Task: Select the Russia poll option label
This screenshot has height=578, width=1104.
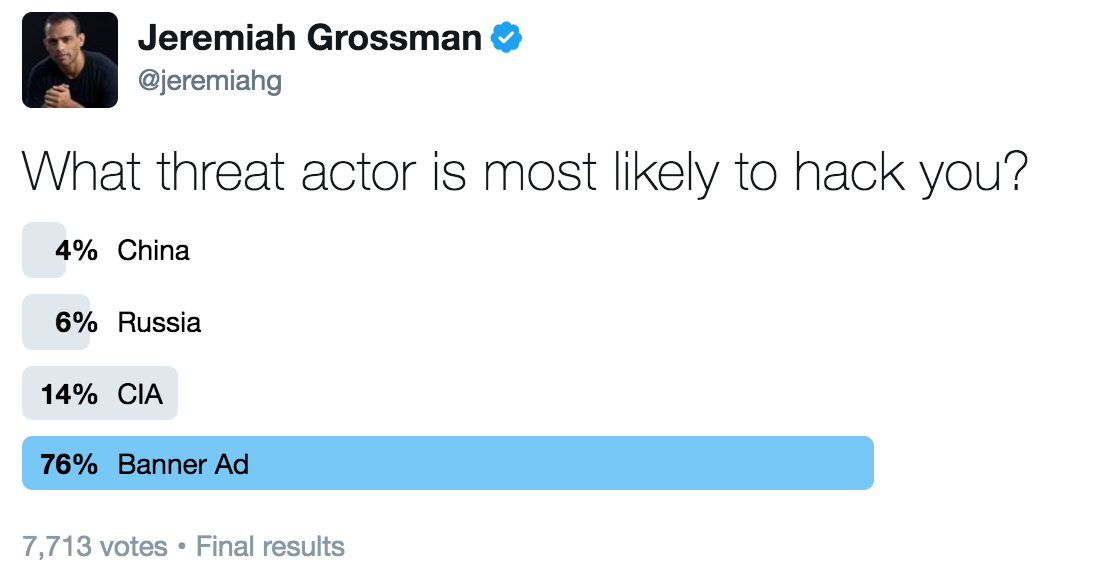Action: [159, 322]
